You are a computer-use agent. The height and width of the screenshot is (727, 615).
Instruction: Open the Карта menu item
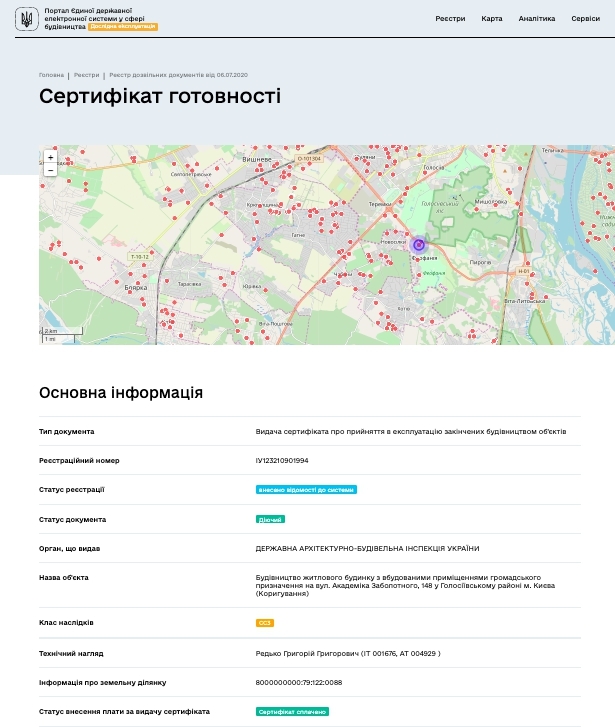tap(492, 19)
